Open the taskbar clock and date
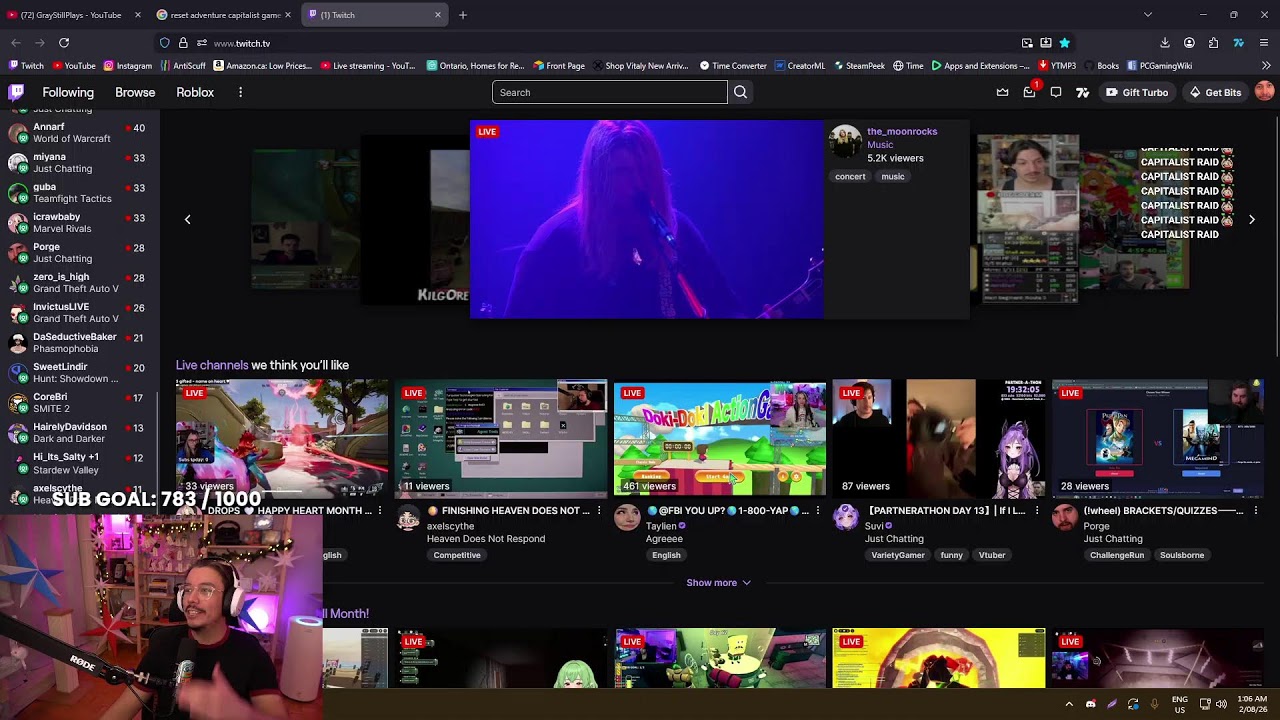 click(x=1251, y=704)
